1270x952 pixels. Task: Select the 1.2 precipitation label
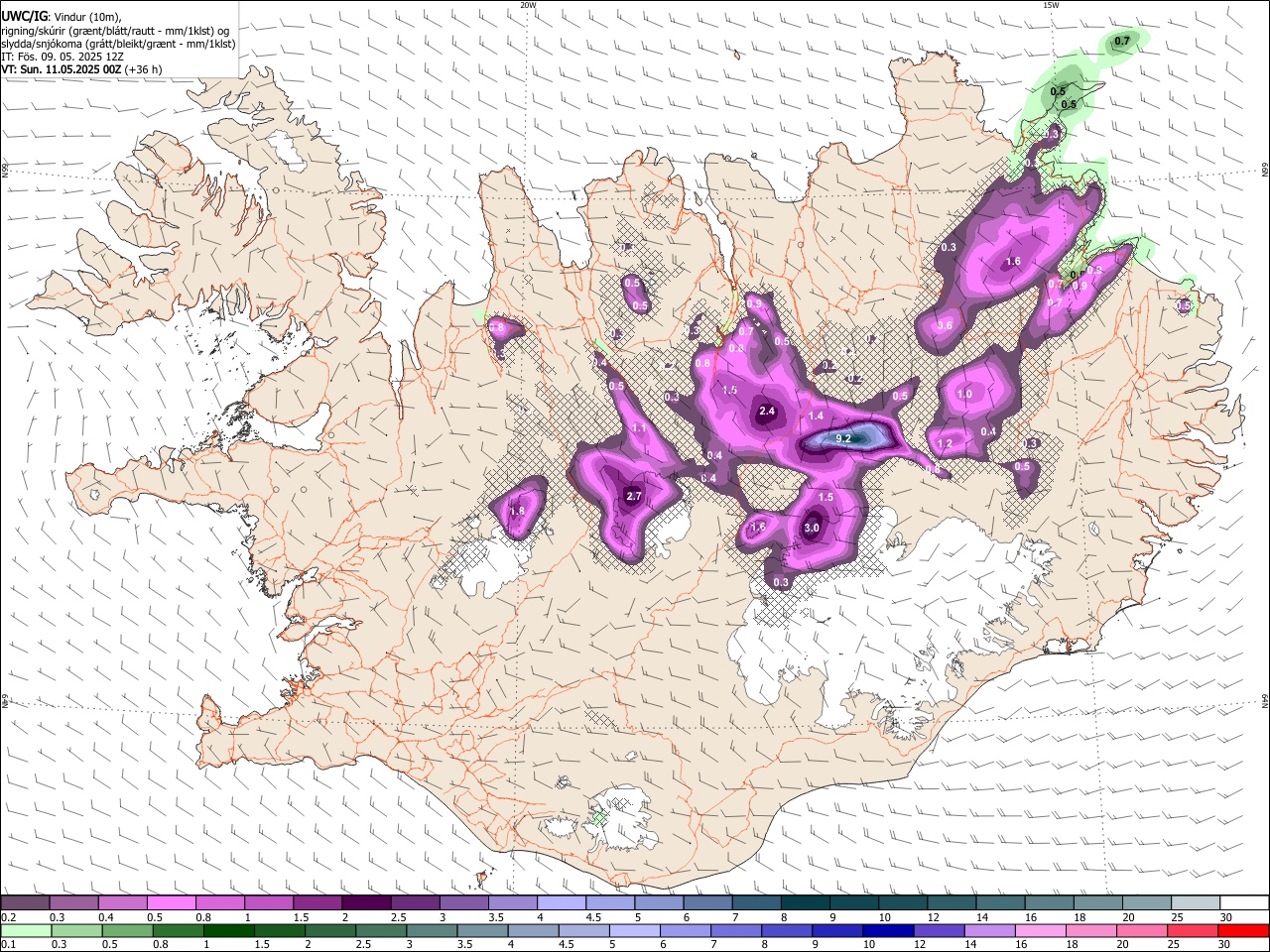pos(945,444)
